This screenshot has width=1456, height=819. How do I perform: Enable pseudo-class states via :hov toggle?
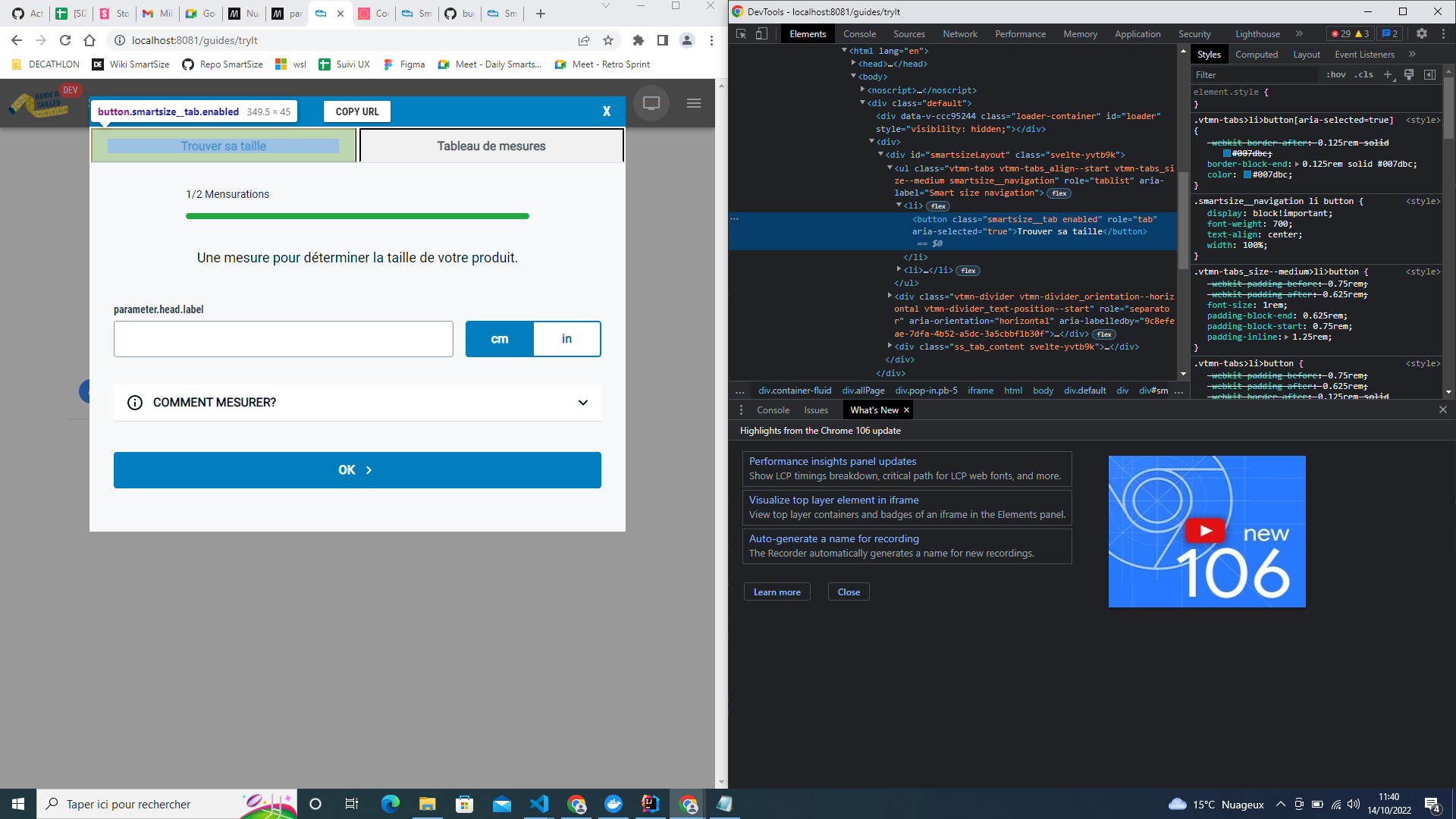click(x=1337, y=74)
